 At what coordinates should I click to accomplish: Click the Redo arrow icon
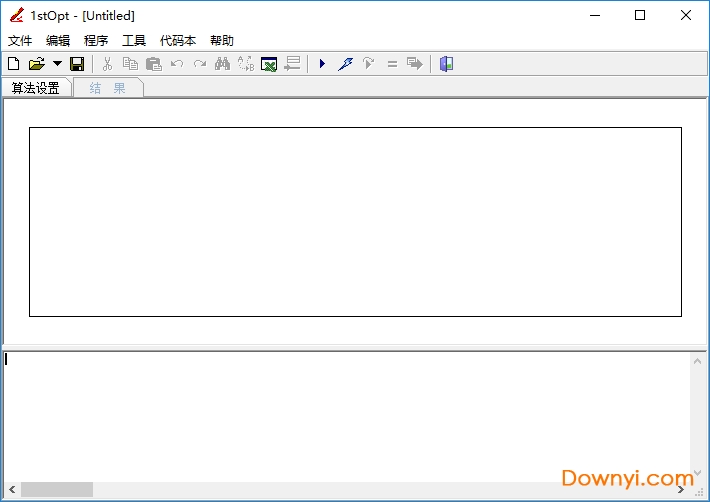(200, 64)
